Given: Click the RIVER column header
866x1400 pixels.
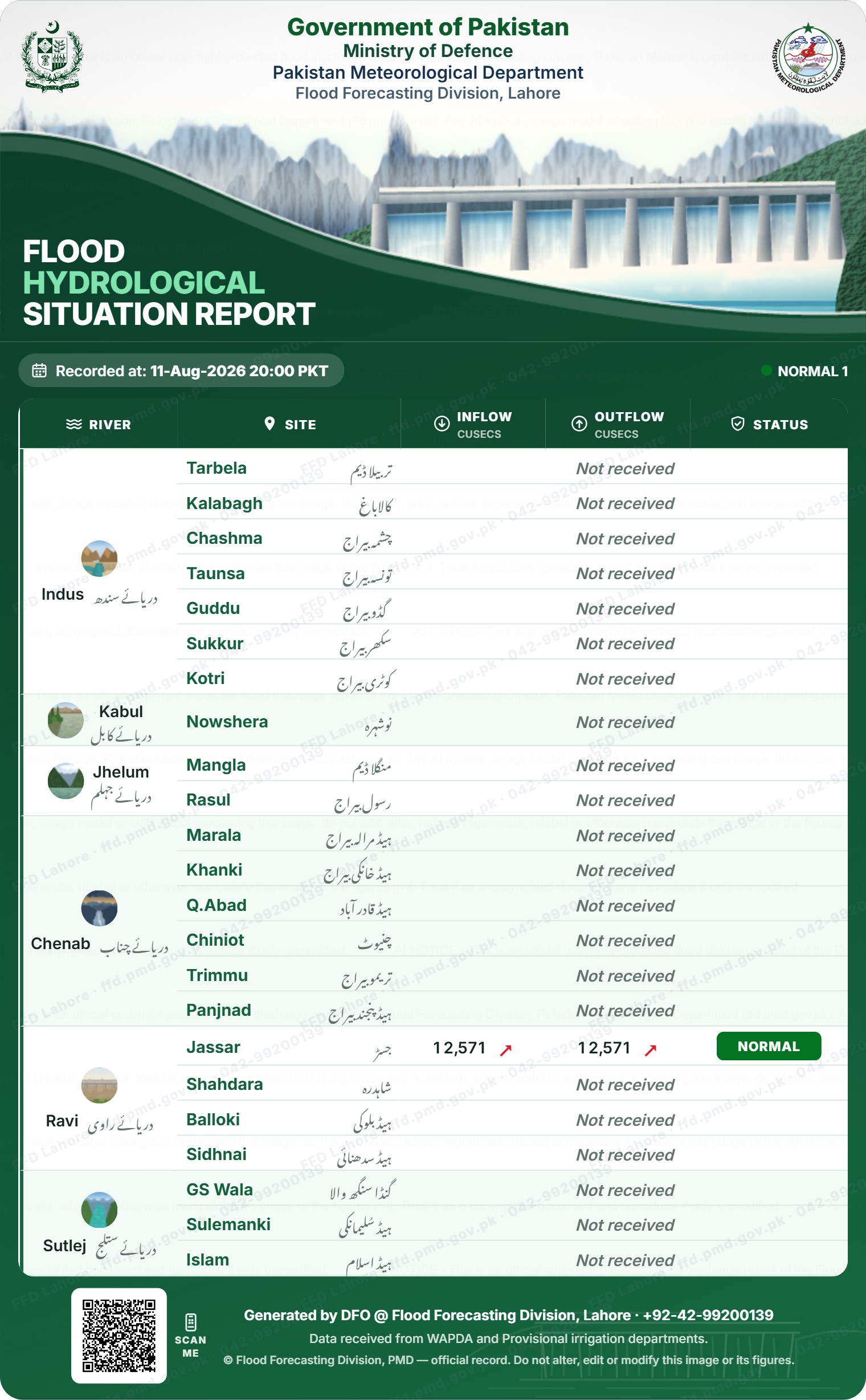Looking at the screenshot, I should point(99,424).
